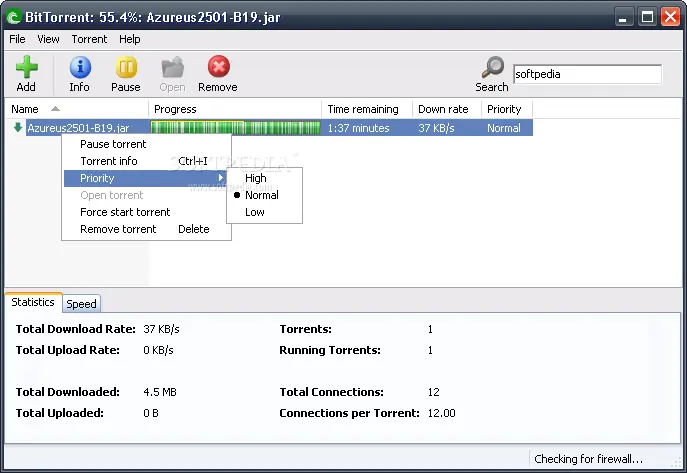Click the greyed Open folder icon

pyautogui.click(x=173, y=67)
